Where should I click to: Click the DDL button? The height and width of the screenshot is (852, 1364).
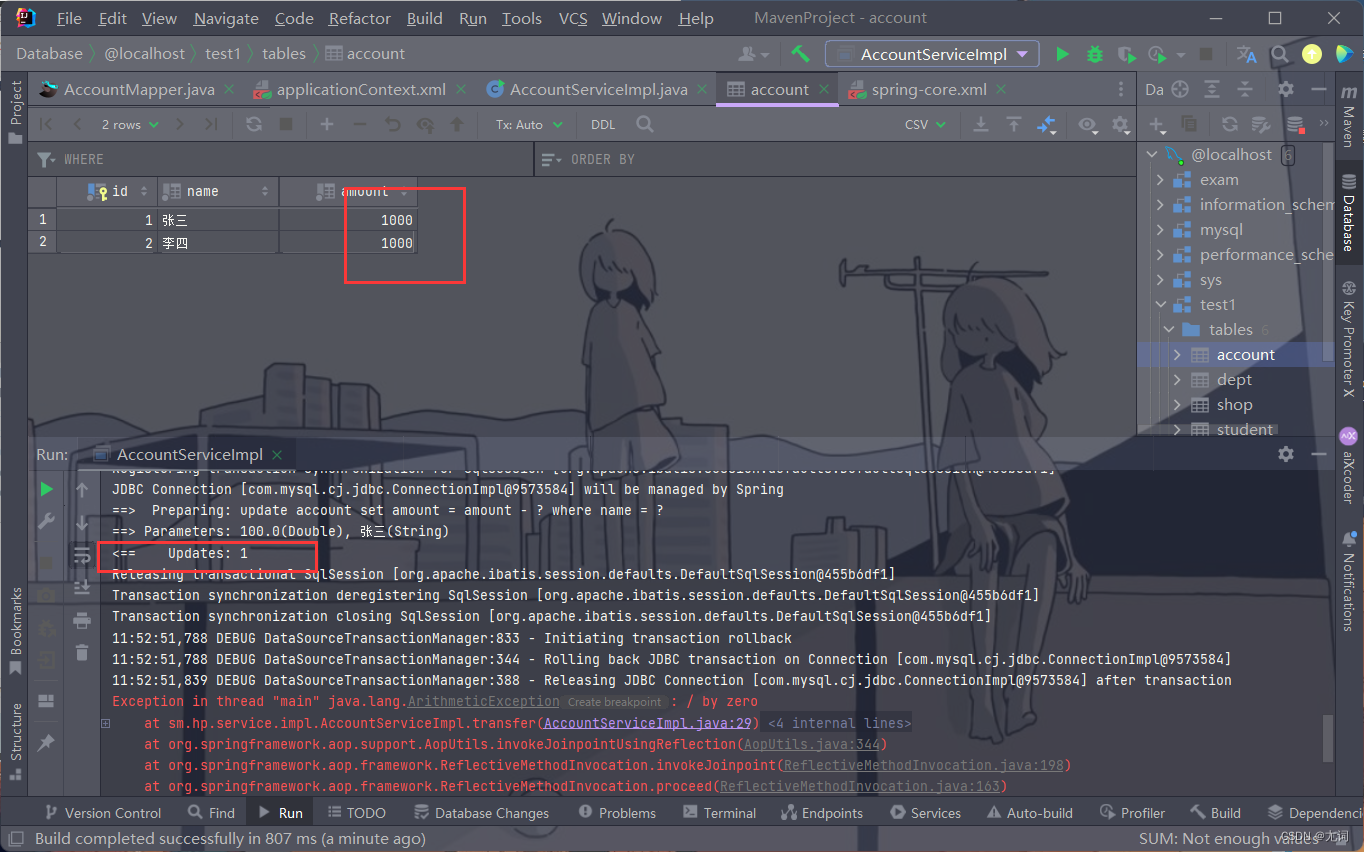pos(603,124)
